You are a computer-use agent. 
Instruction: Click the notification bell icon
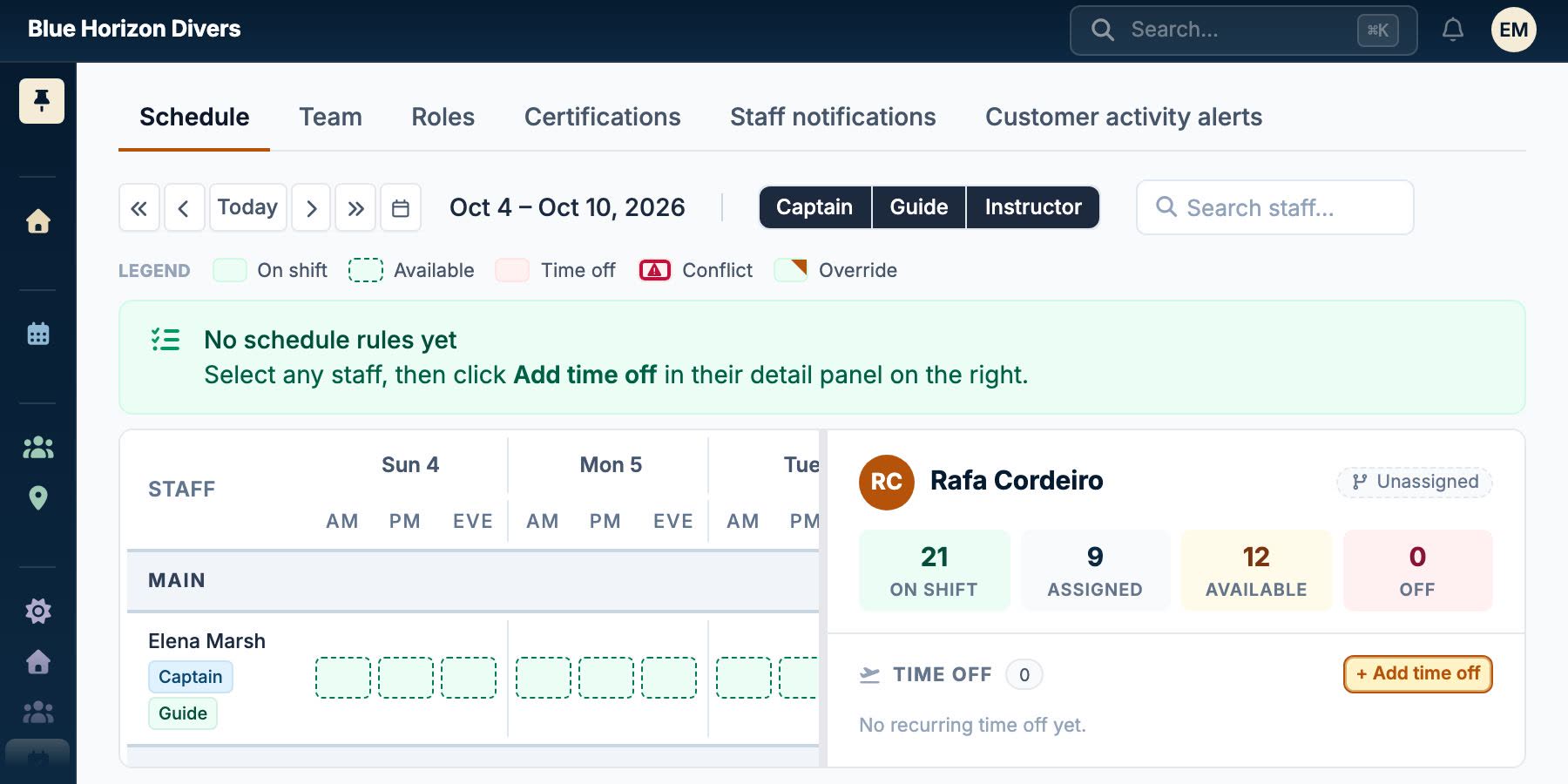click(x=1453, y=30)
